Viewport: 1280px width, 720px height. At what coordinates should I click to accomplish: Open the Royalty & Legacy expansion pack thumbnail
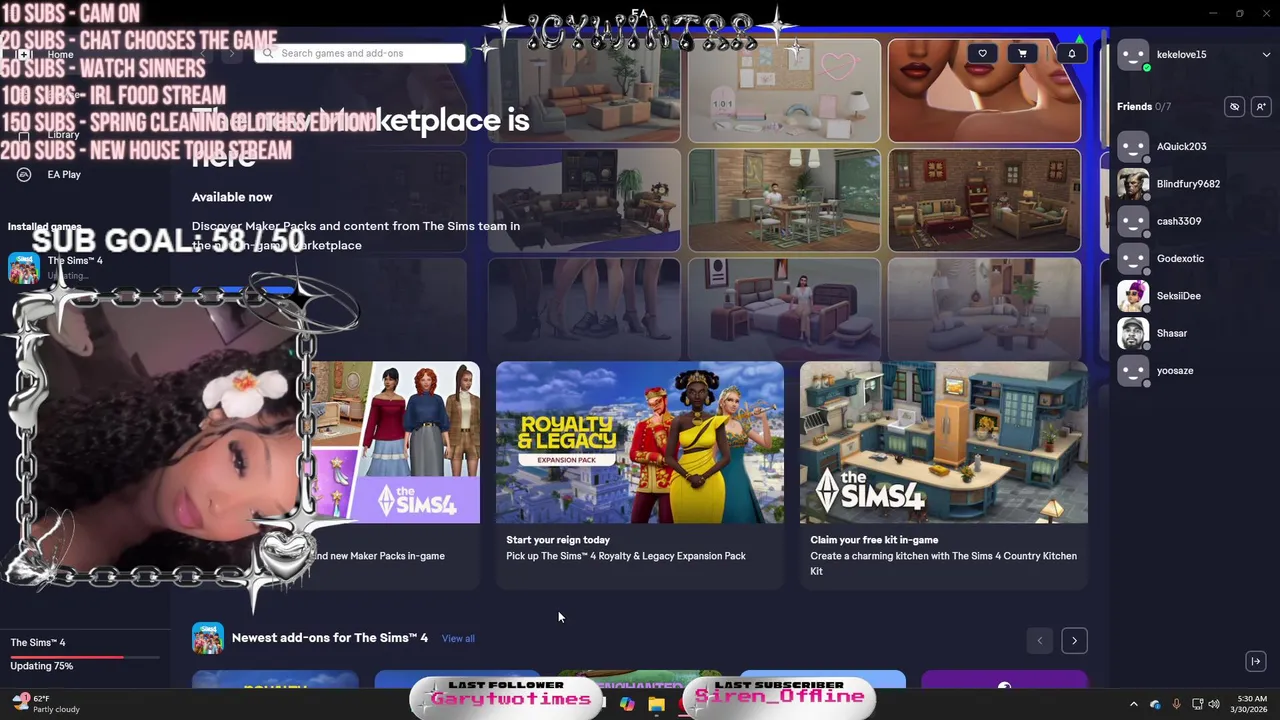coord(640,442)
